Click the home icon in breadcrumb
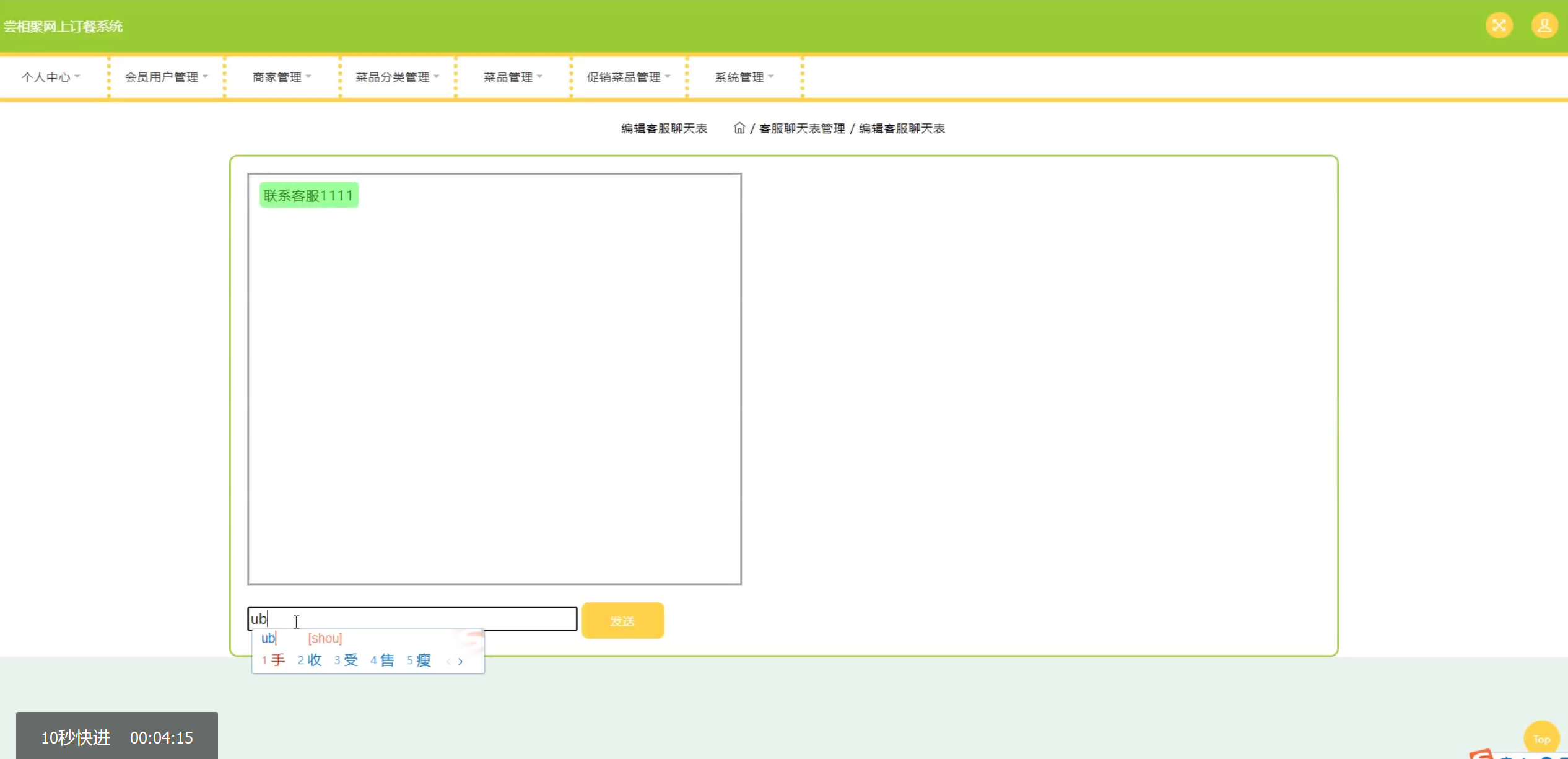 point(739,128)
